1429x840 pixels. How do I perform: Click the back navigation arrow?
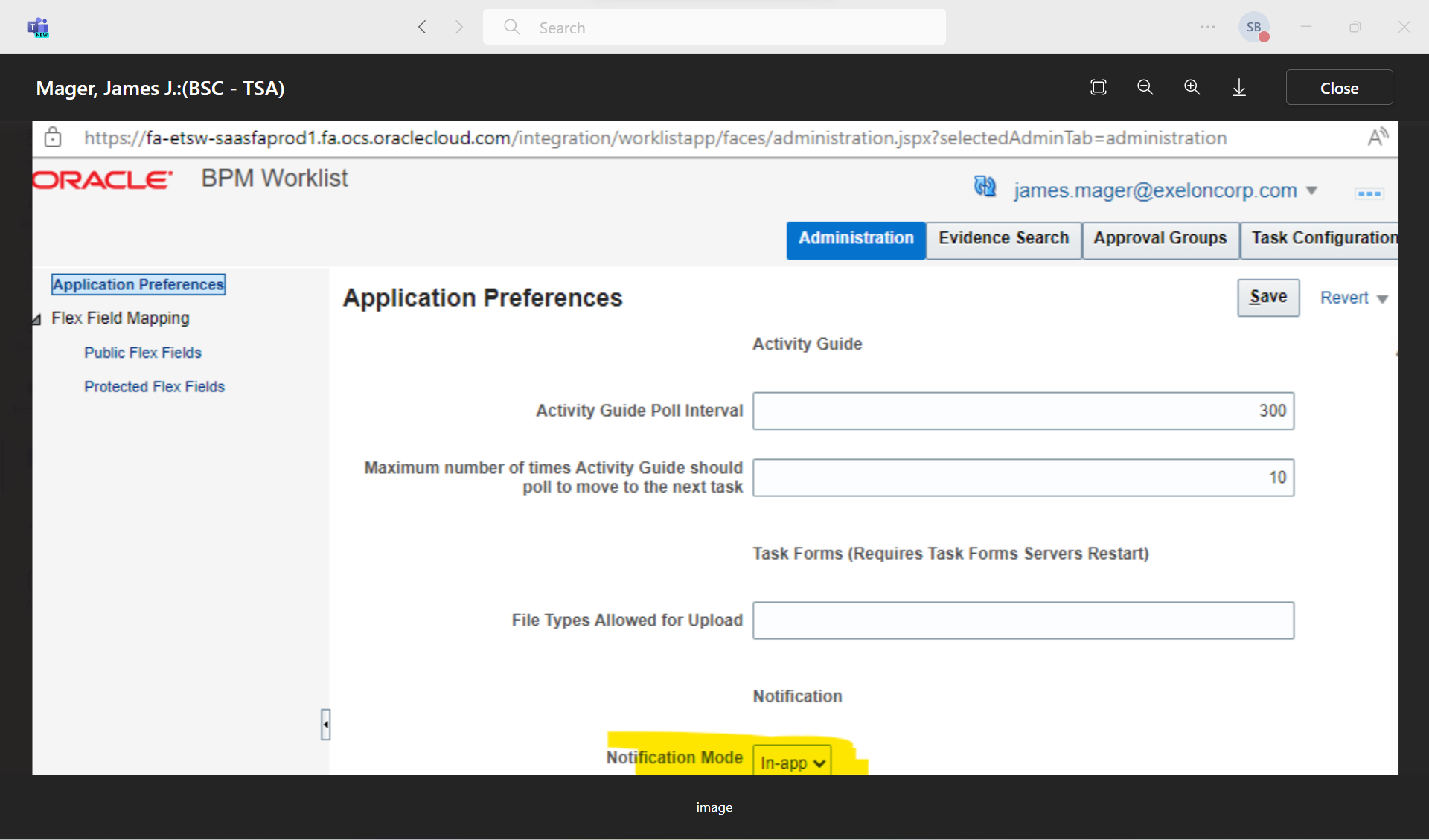point(422,27)
